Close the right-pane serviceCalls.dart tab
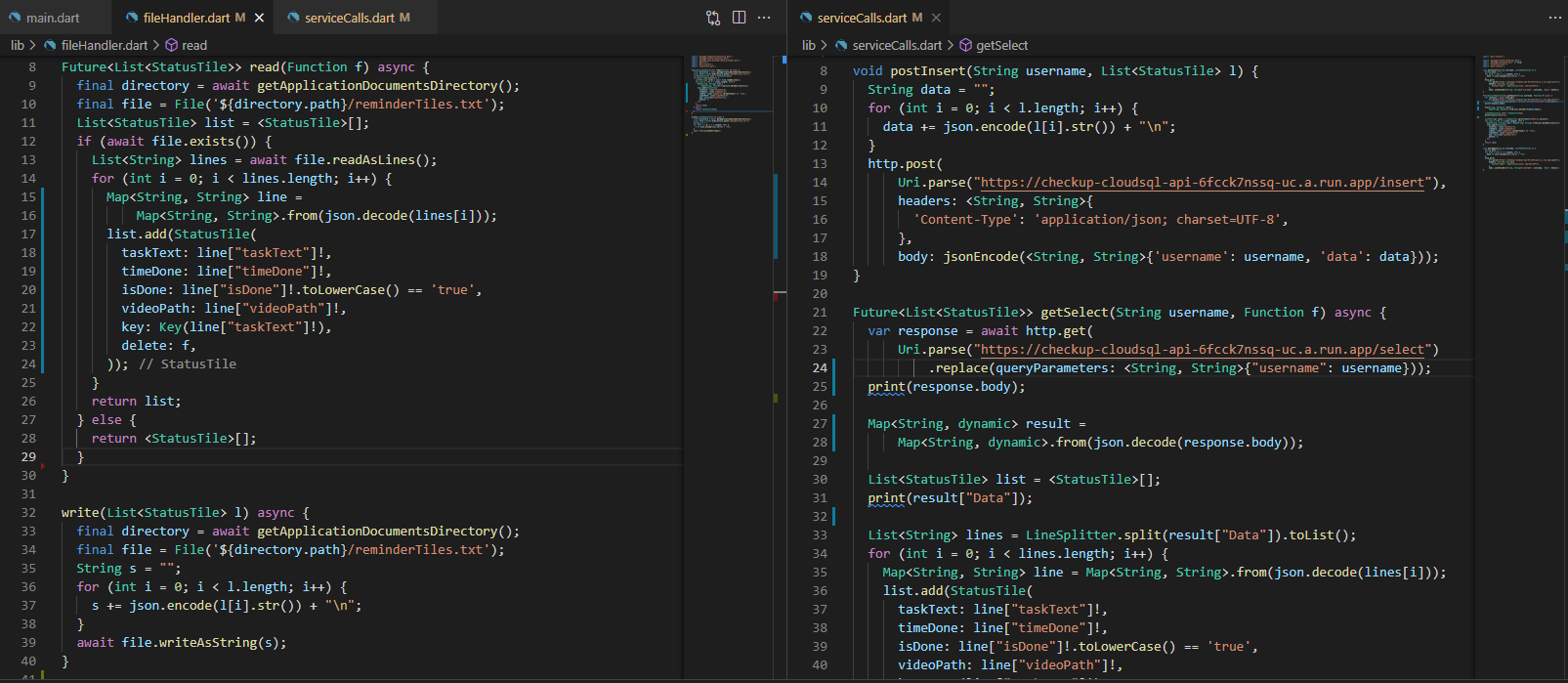 click(936, 18)
